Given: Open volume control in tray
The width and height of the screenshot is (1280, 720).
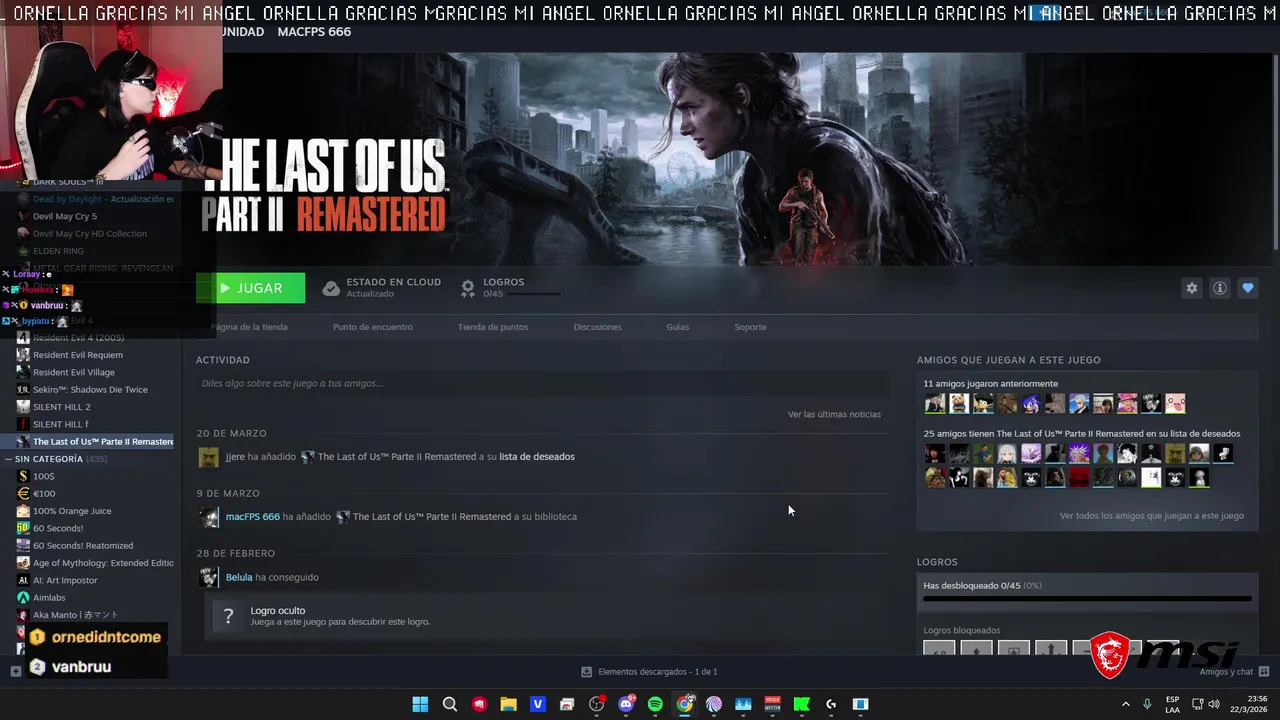Looking at the screenshot, I should click(1214, 704).
